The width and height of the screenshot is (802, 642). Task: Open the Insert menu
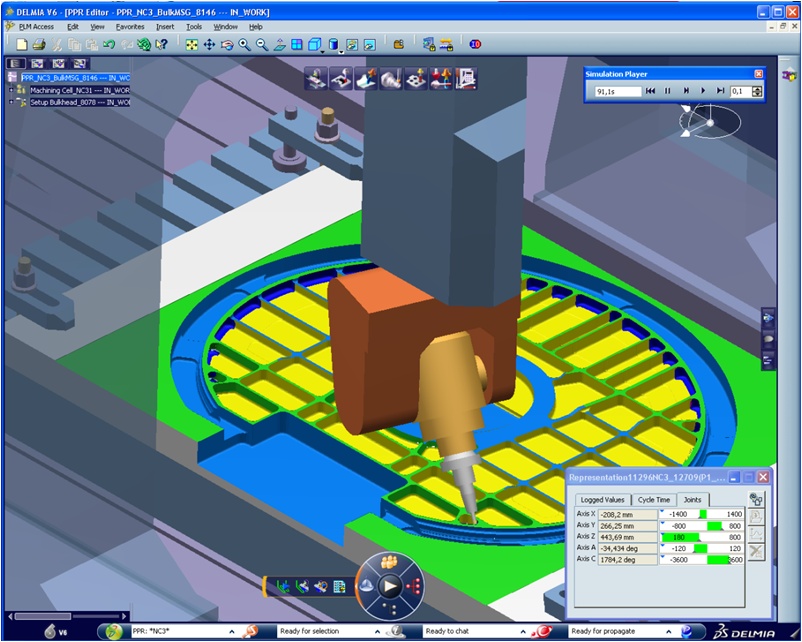165,27
